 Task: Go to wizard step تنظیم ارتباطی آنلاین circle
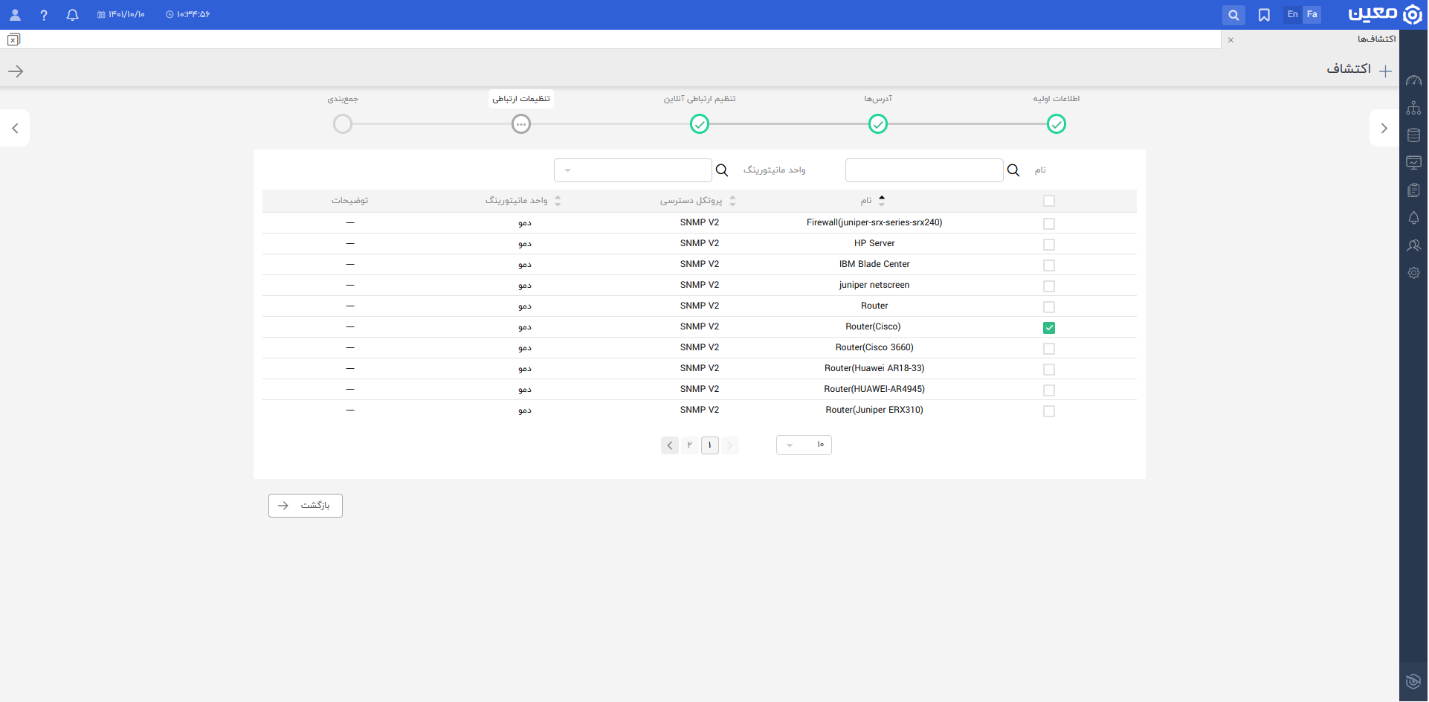click(x=700, y=124)
